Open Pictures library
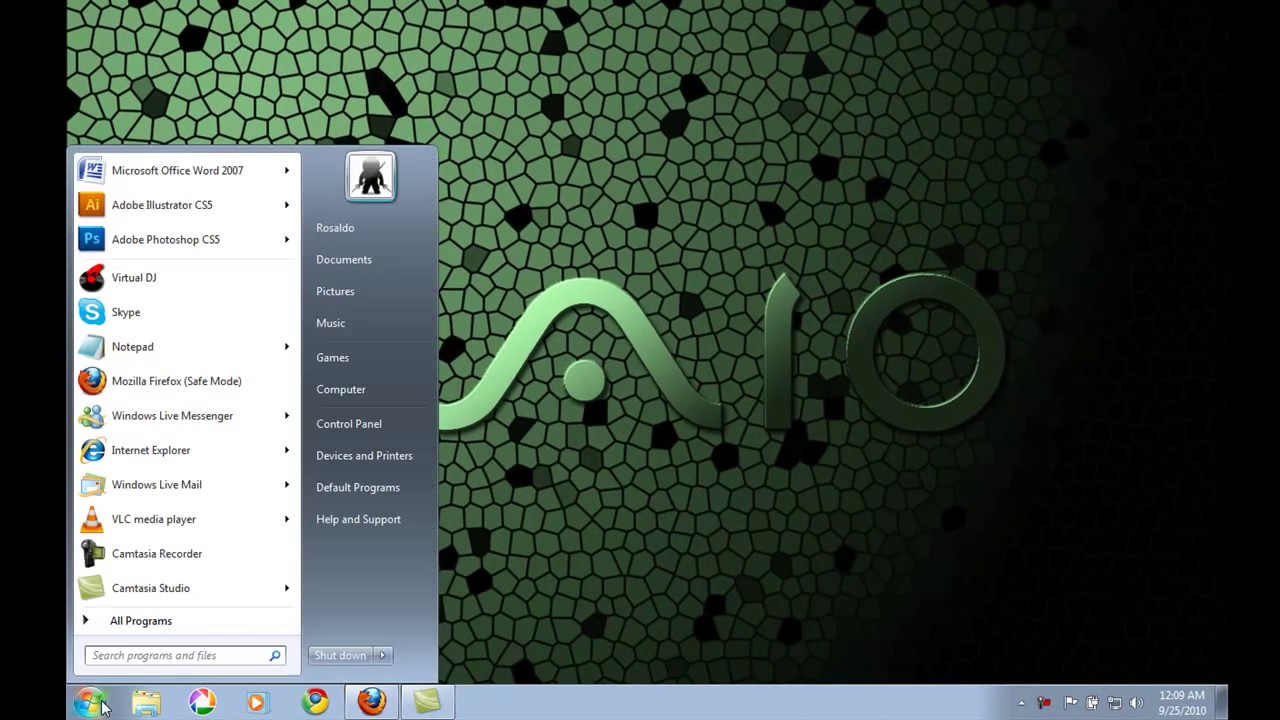The height and width of the screenshot is (720, 1280). pyautogui.click(x=335, y=292)
